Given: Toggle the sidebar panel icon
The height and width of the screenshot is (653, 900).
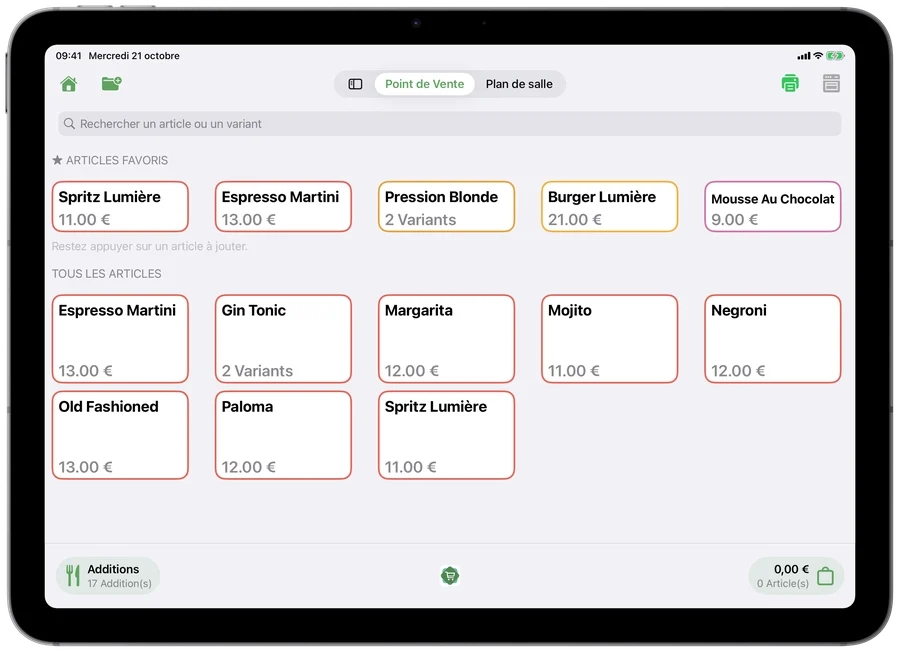Looking at the screenshot, I should 355,84.
